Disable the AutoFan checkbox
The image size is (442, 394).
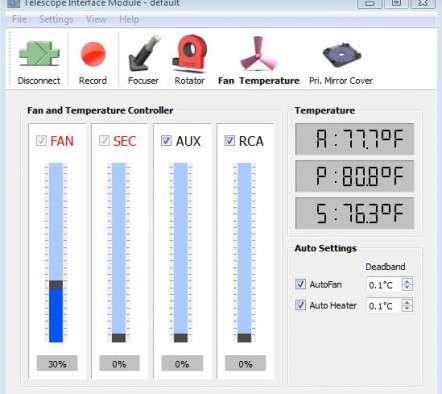pyautogui.click(x=300, y=284)
